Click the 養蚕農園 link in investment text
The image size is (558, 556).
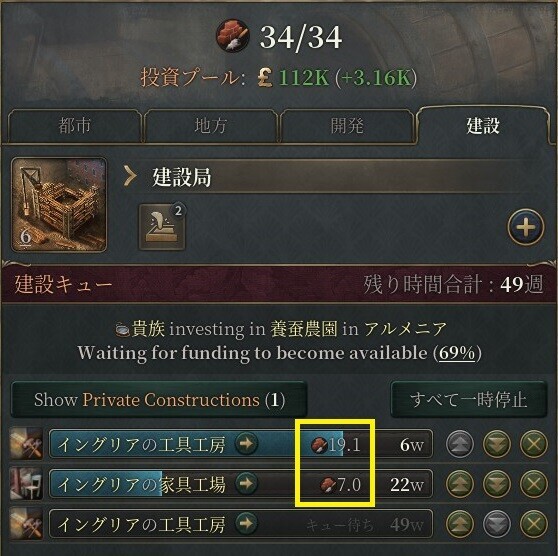(x=304, y=329)
